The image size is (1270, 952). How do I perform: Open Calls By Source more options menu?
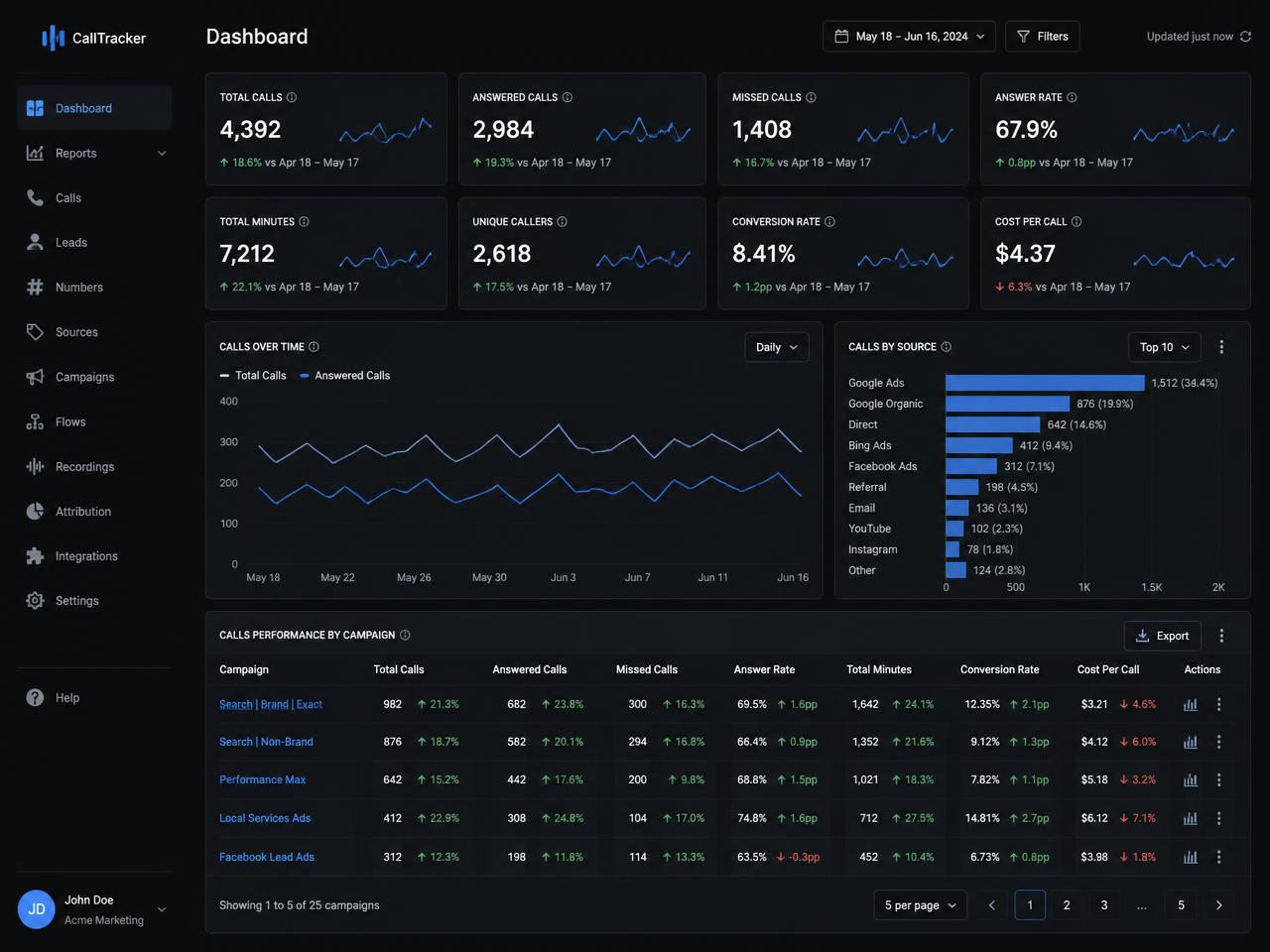click(1221, 347)
